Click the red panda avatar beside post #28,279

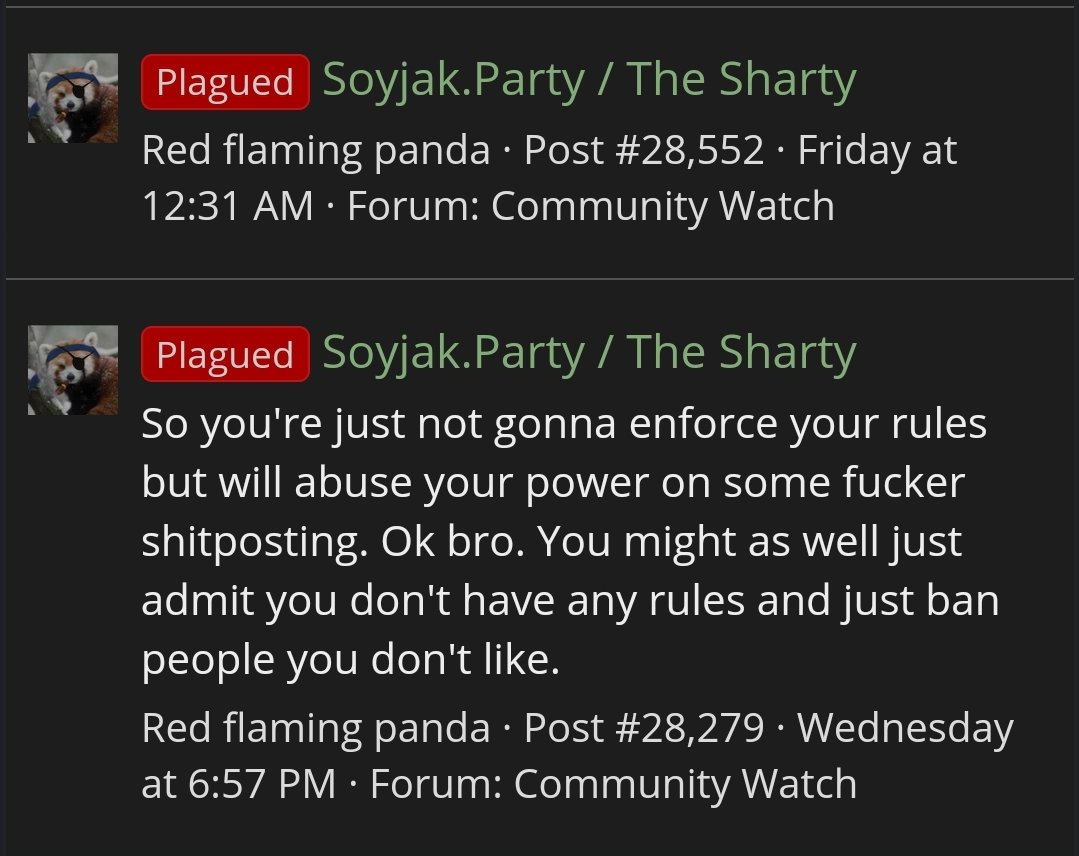(x=72, y=369)
